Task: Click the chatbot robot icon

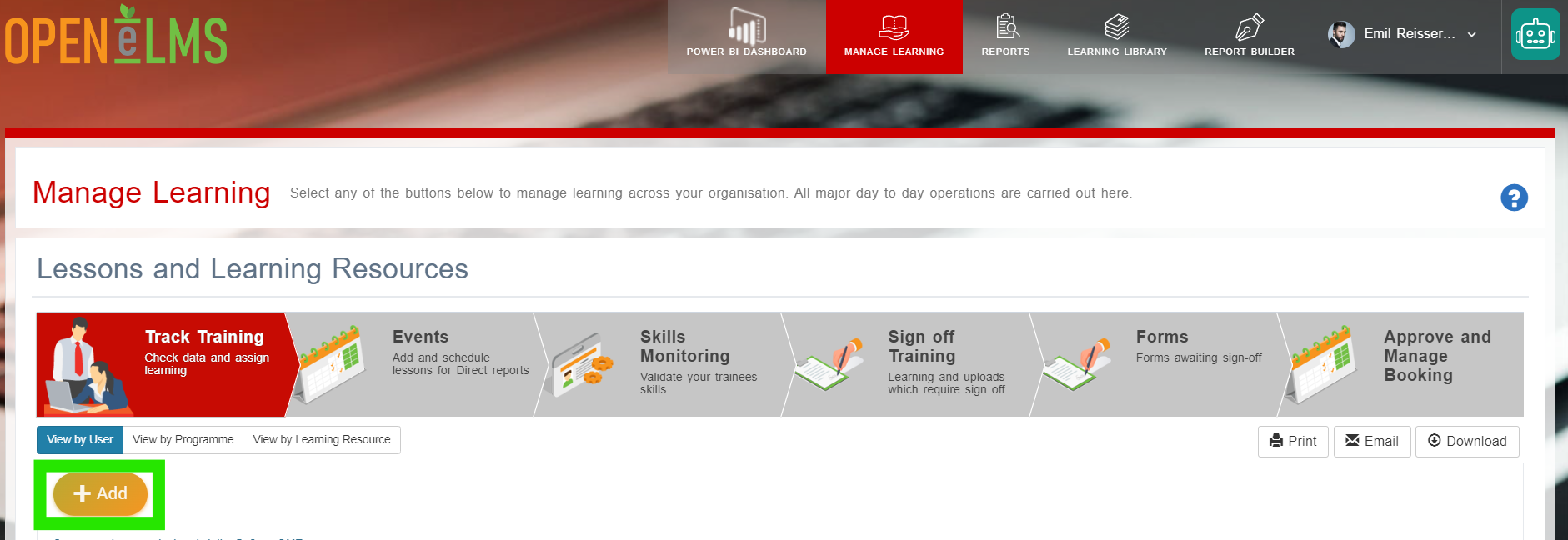Action: tap(1535, 34)
